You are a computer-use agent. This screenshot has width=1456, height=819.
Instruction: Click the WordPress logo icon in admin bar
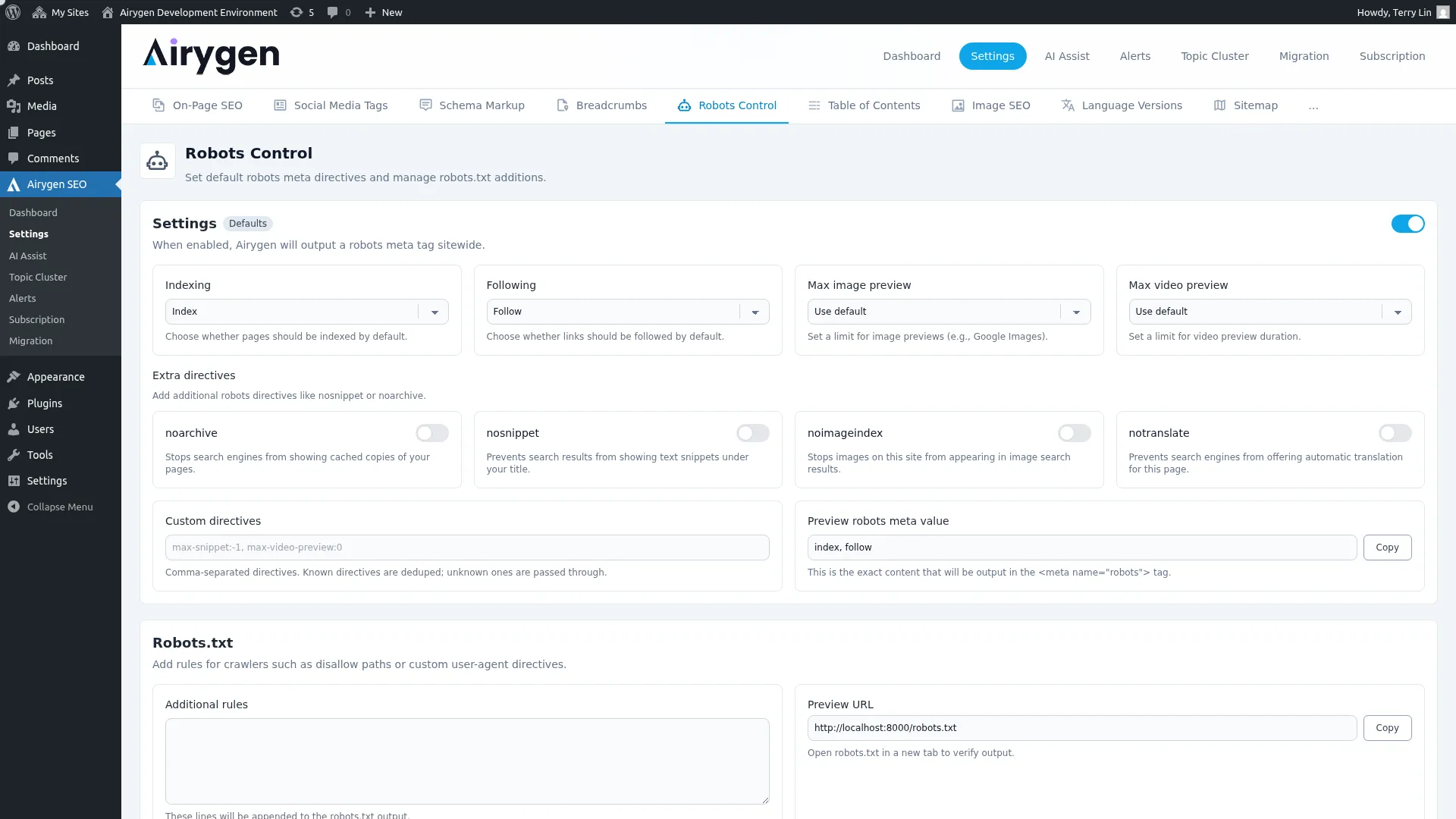pyautogui.click(x=13, y=12)
